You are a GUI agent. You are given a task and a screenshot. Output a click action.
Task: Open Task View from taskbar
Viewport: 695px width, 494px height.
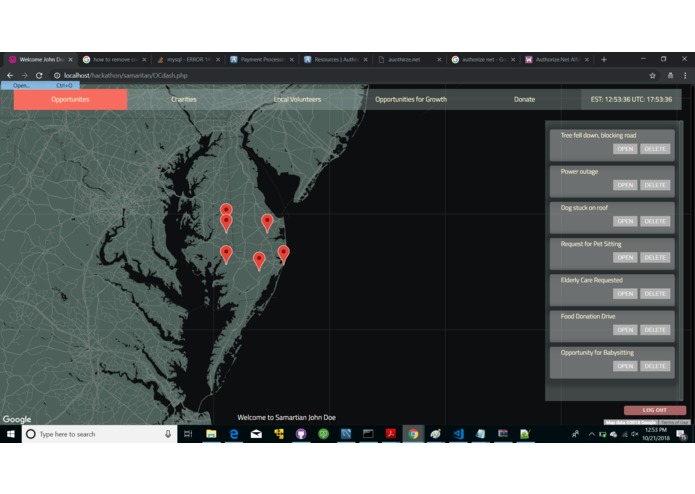(x=188, y=434)
